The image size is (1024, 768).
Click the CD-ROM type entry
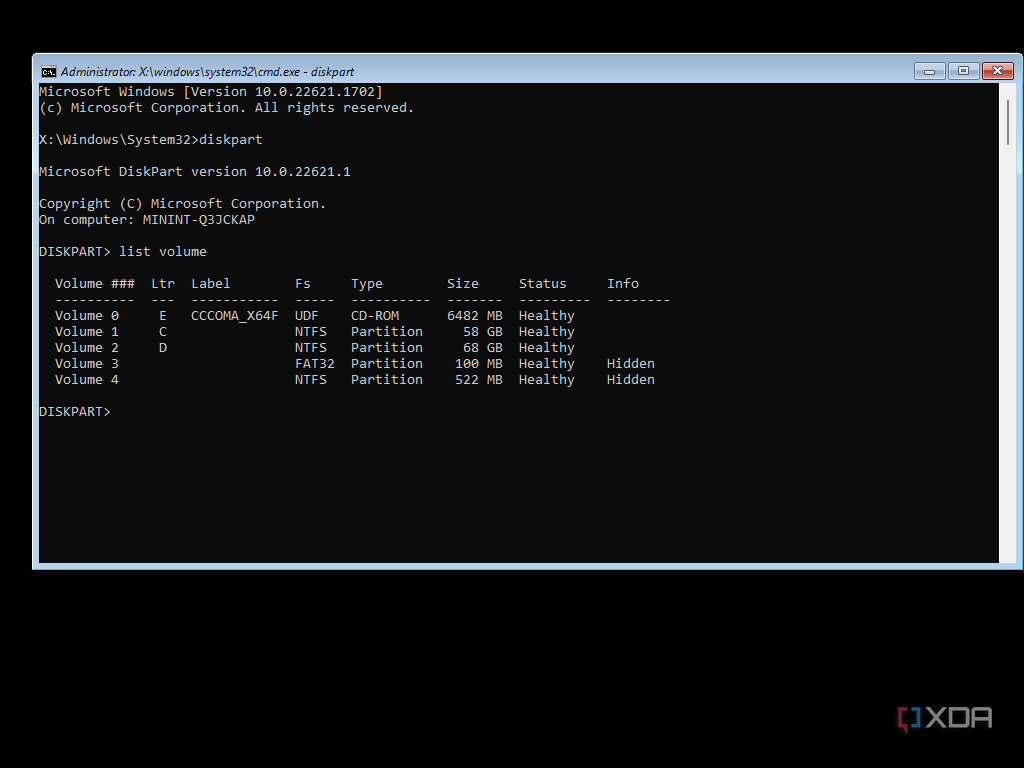(x=375, y=316)
